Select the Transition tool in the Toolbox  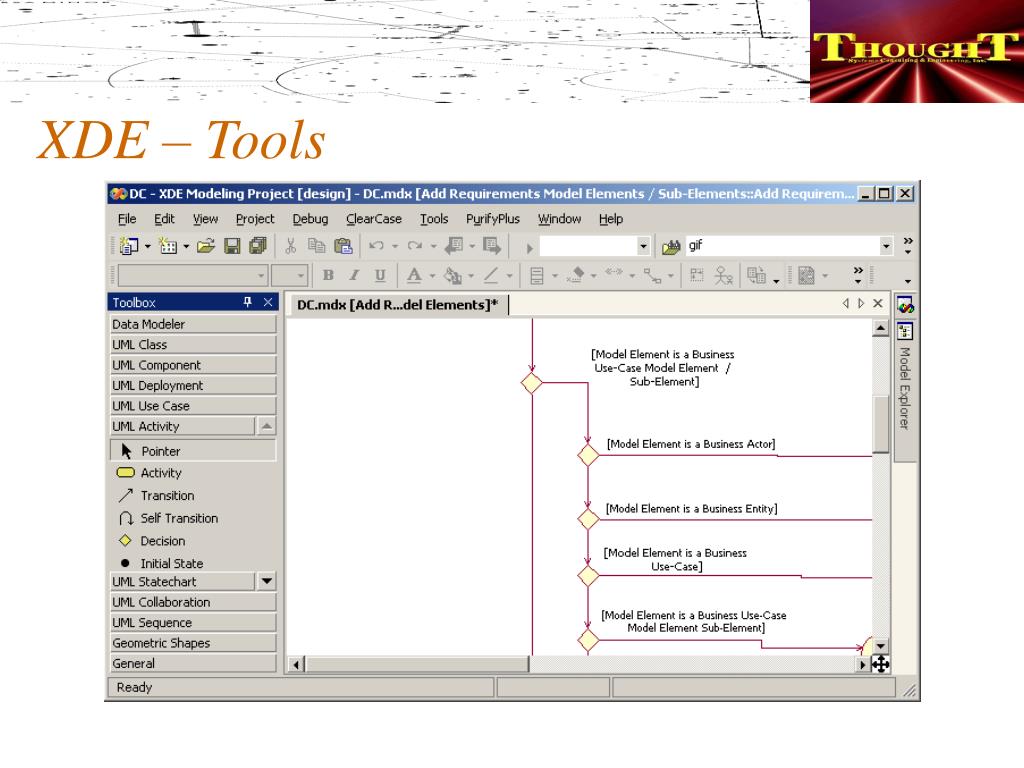click(x=193, y=496)
